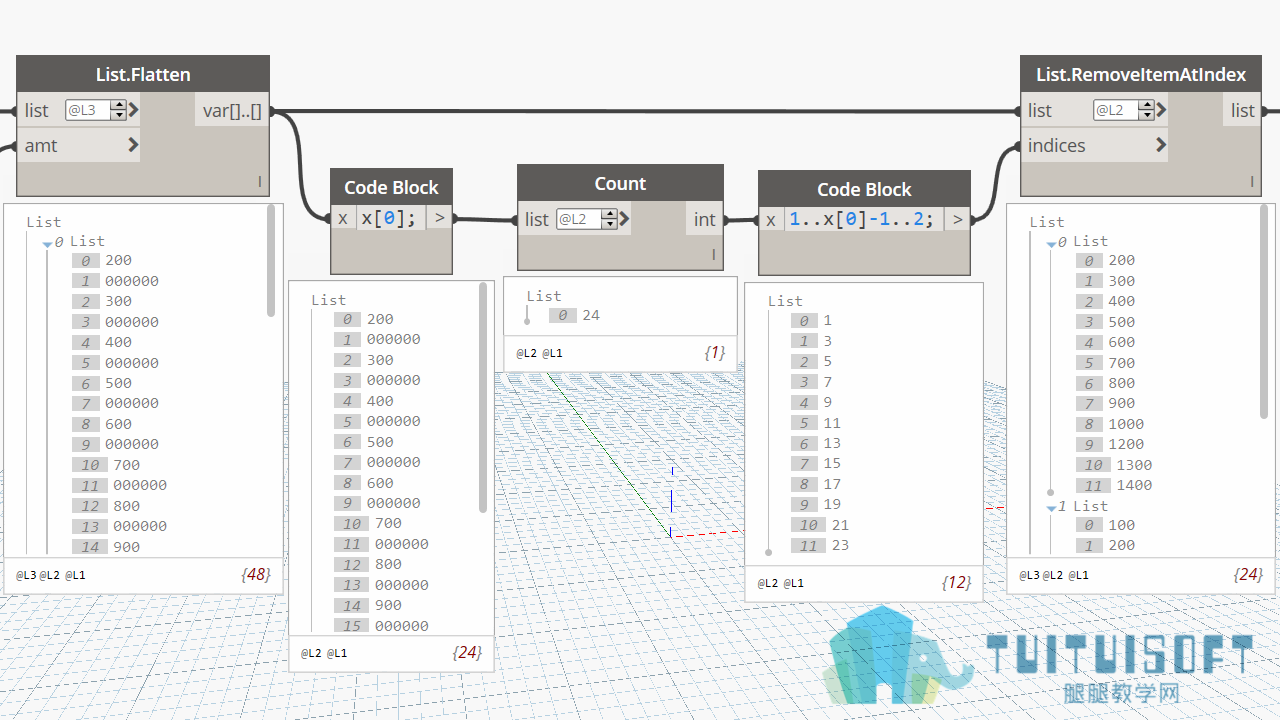Select the var[]..[] output port of List.Flatten
This screenshot has width=1280, height=720.
coord(232,110)
